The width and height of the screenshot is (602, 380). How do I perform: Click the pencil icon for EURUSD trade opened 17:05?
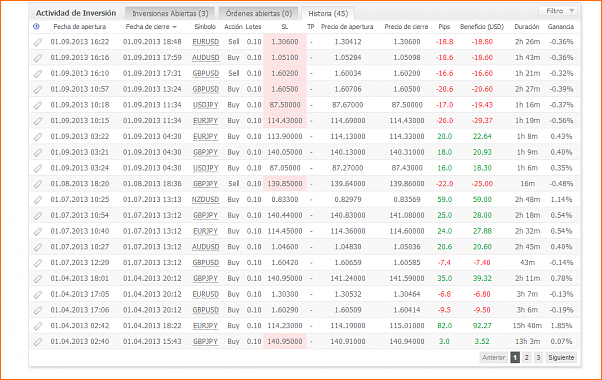(38, 294)
